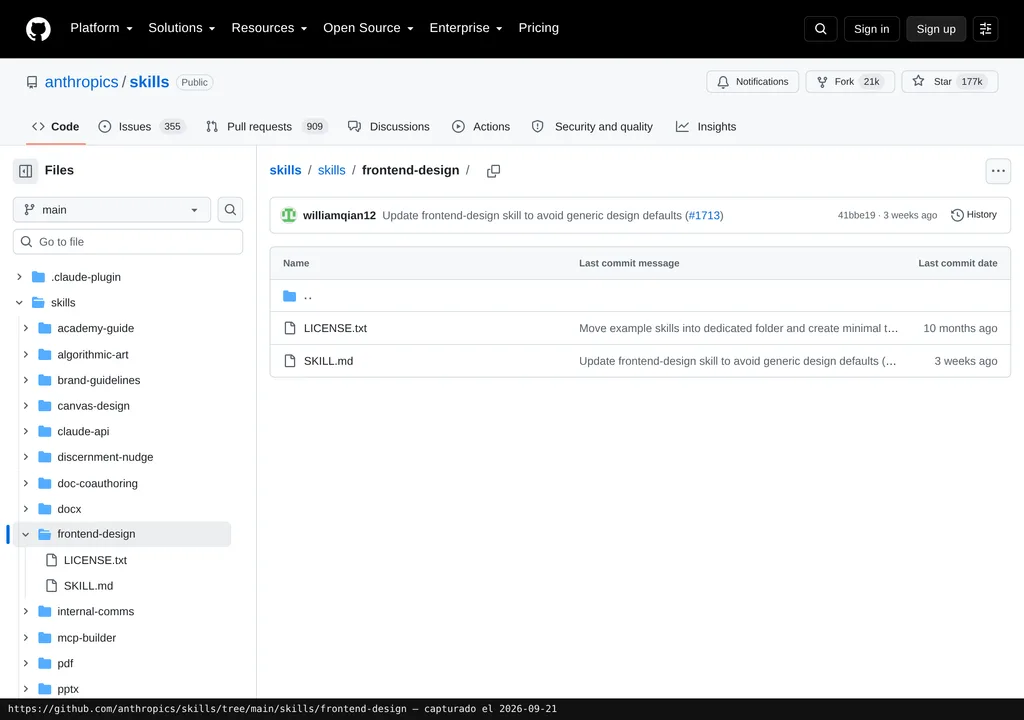Collapse the frontend-design folder chevron
The image size is (1024, 720).
(x=25, y=534)
